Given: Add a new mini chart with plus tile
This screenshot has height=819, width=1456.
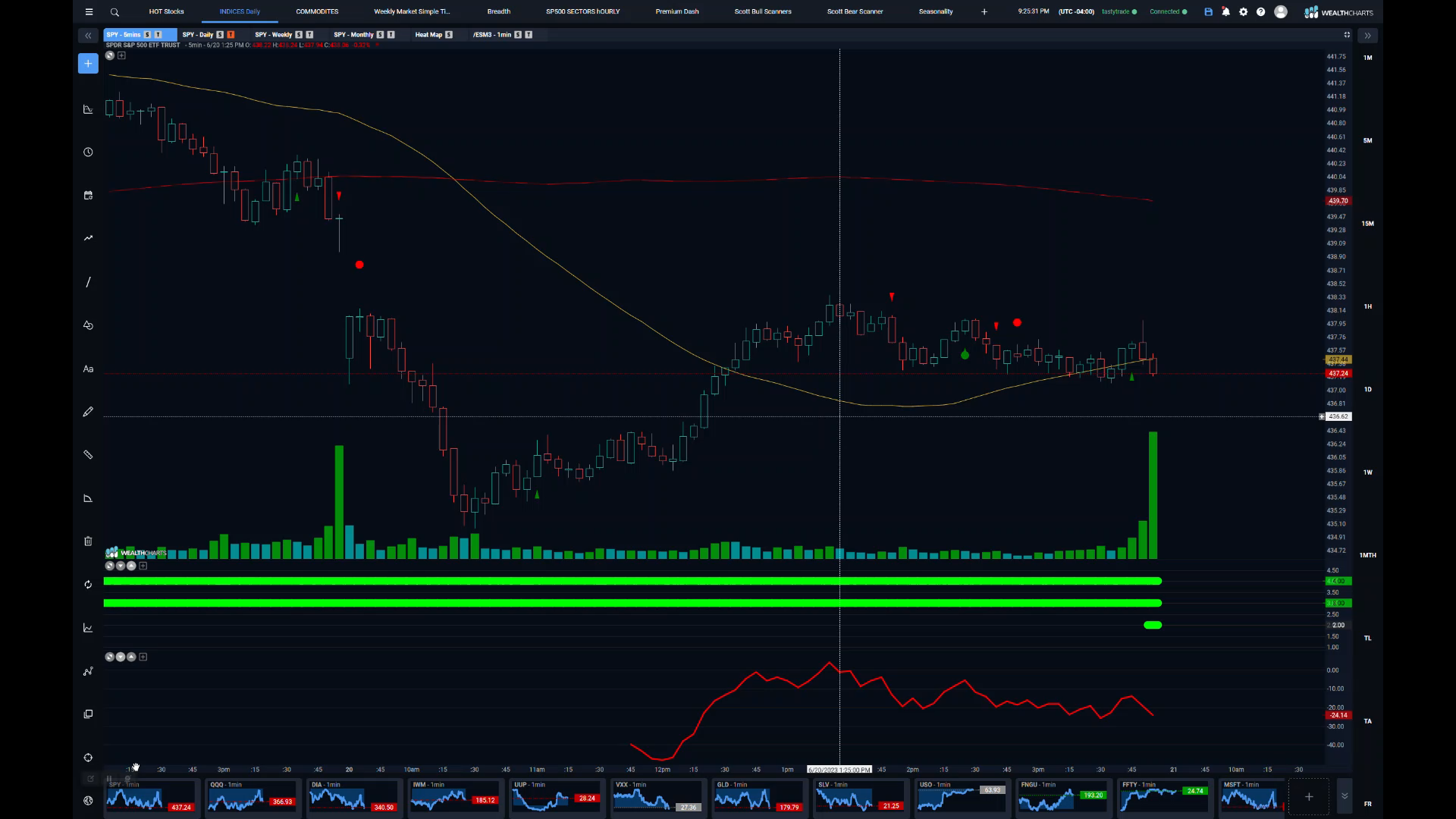Looking at the screenshot, I should tap(1309, 797).
